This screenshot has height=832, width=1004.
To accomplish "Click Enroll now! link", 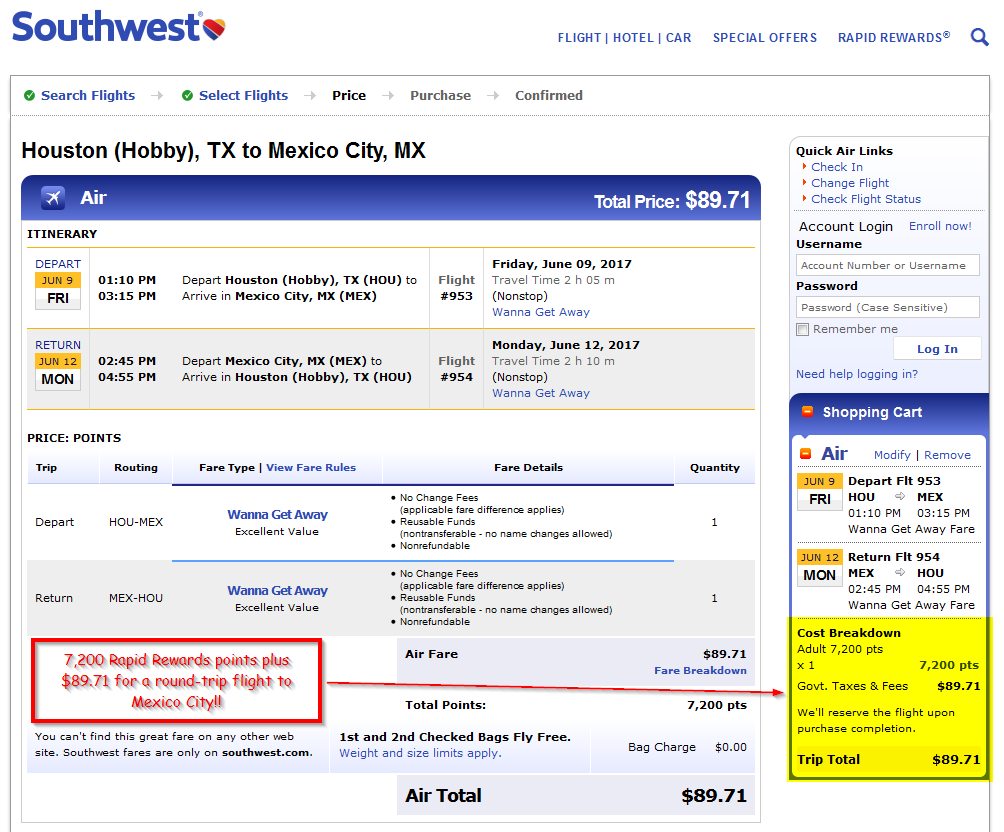I will pos(940,226).
